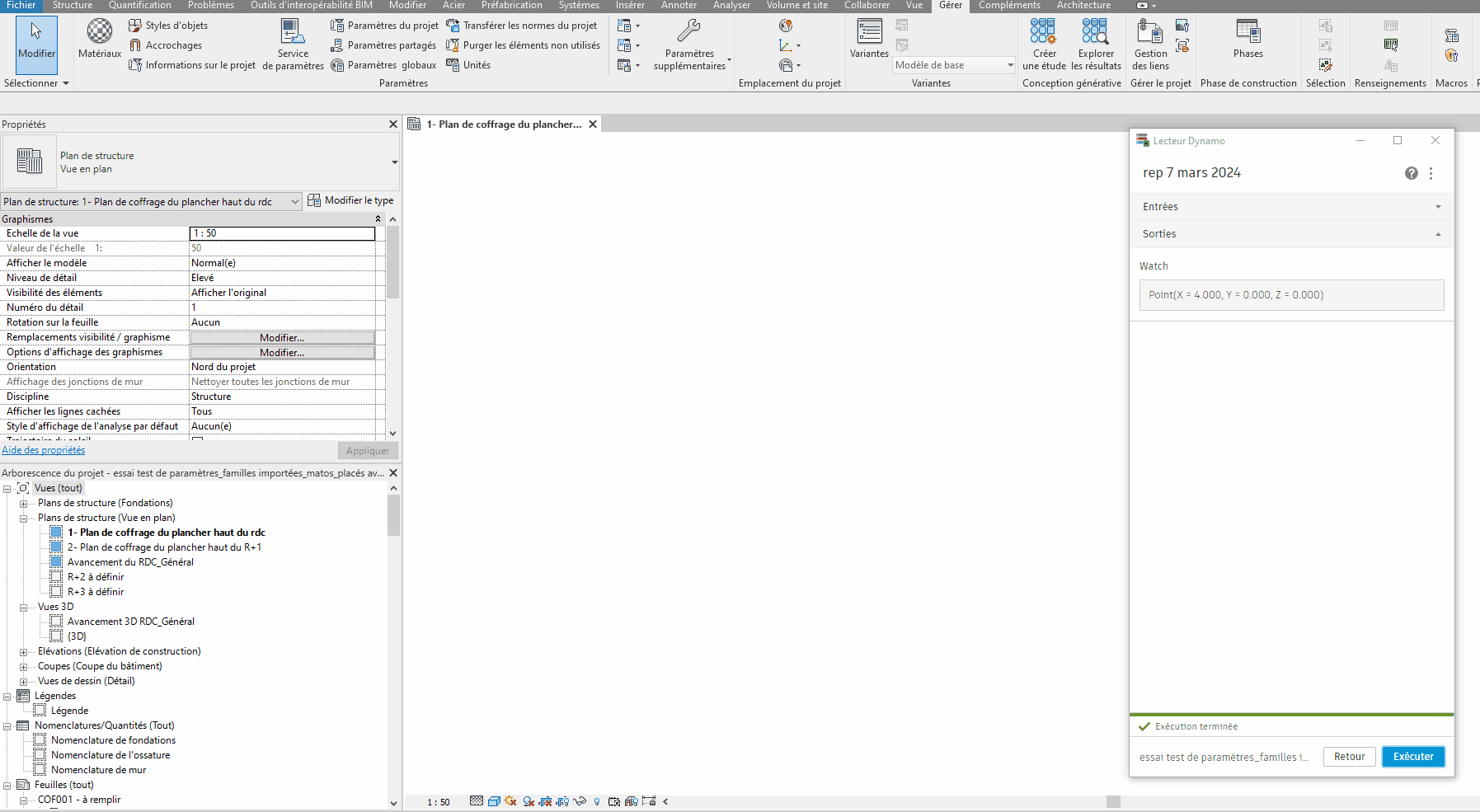This screenshot has height=812, width=1480.
Task: Click the visual style cube icon in view bar
Action: tap(494, 801)
